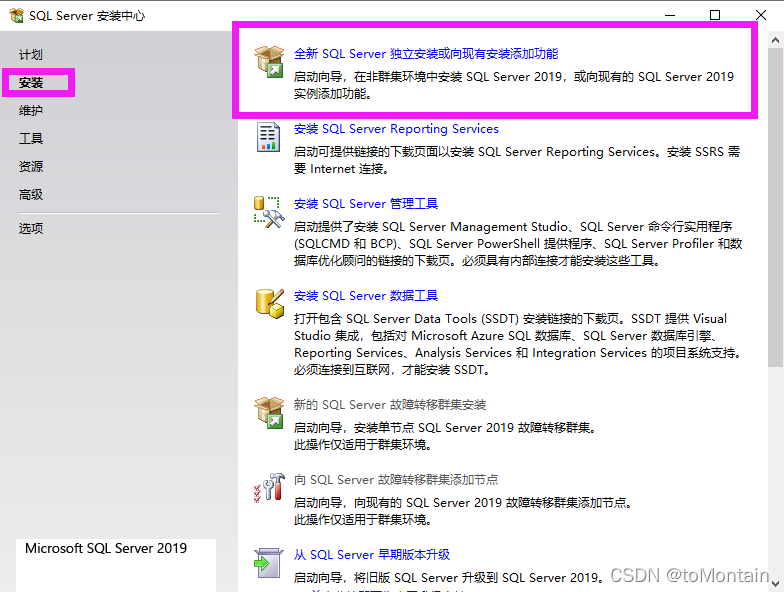Click the scrollbar up arrow
Image resolution: width=784 pixels, height=592 pixels.
click(776, 40)
